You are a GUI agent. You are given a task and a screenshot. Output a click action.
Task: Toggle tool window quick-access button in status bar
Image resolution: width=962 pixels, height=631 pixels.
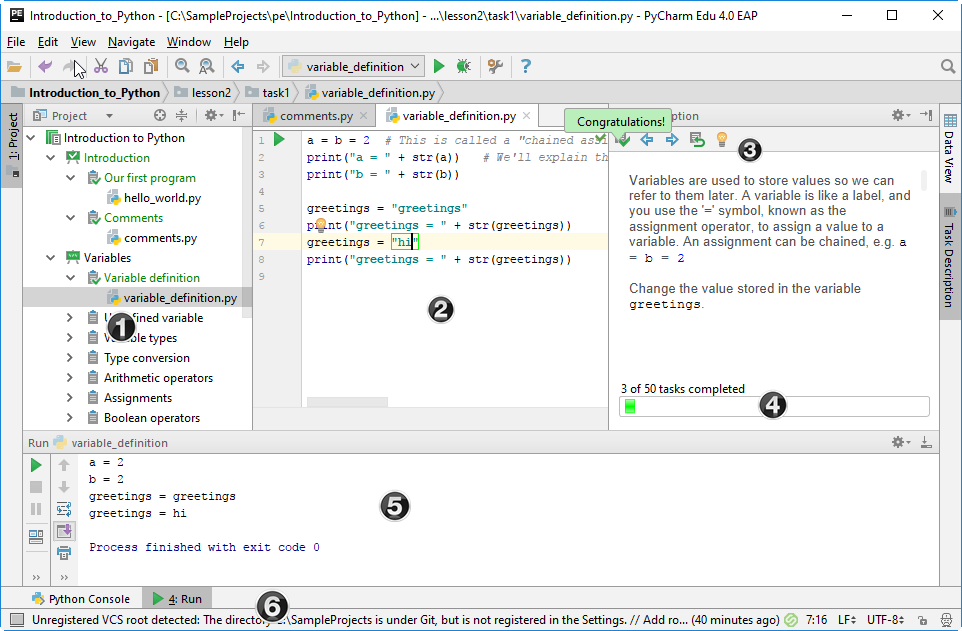coord(17,620)
